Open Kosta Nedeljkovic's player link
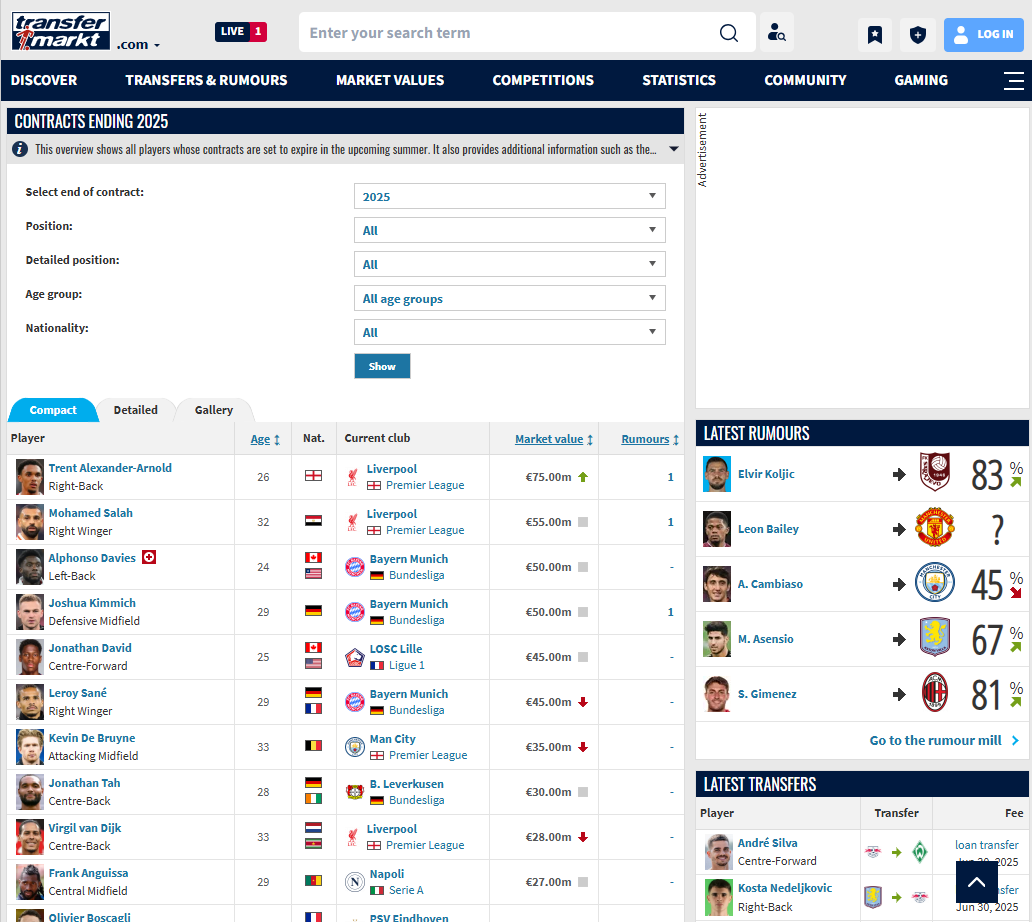The height and width of the screenshot is (922, 1032). 785,888
